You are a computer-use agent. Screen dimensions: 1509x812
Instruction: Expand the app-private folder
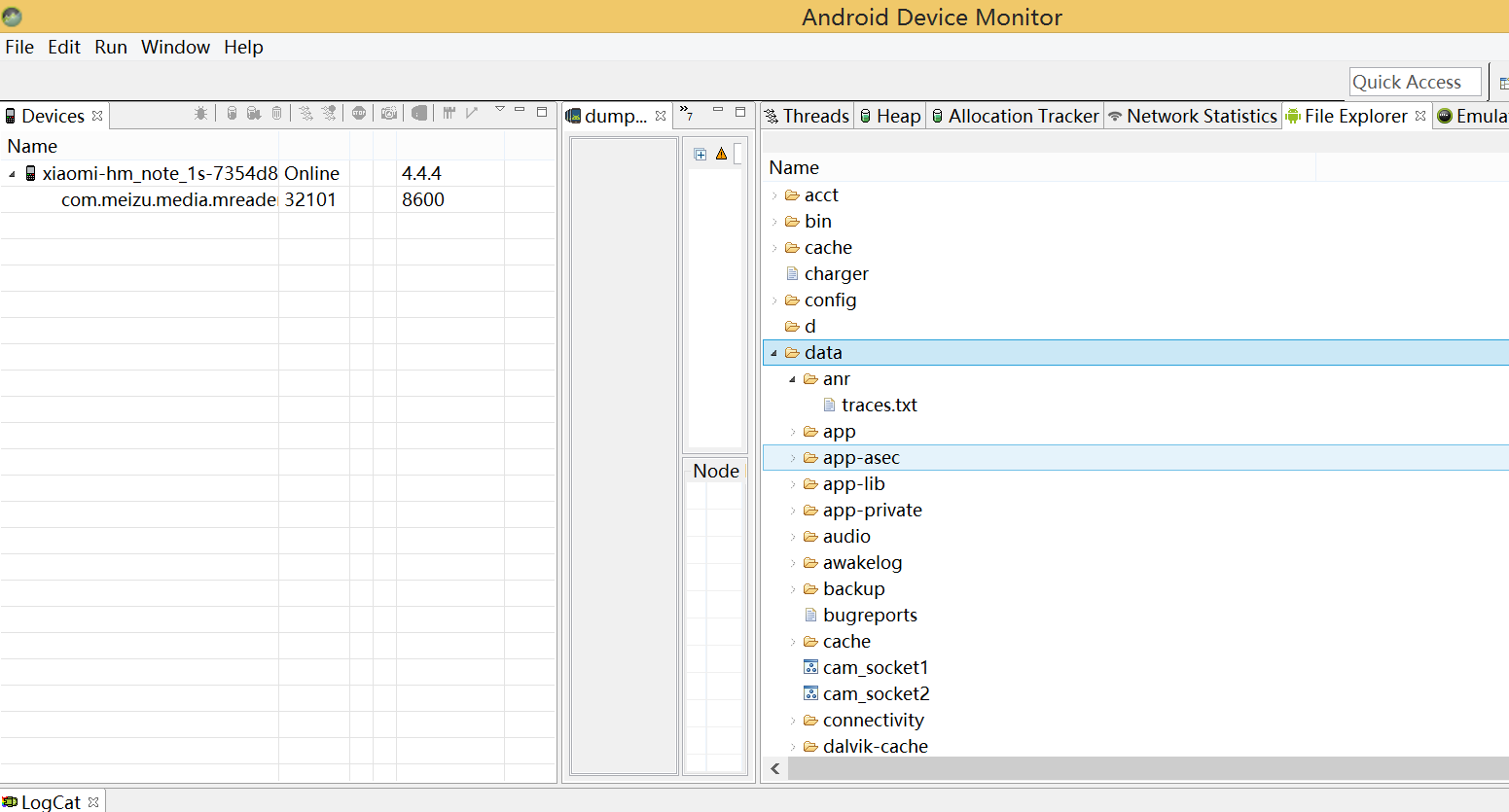point(793,511)
